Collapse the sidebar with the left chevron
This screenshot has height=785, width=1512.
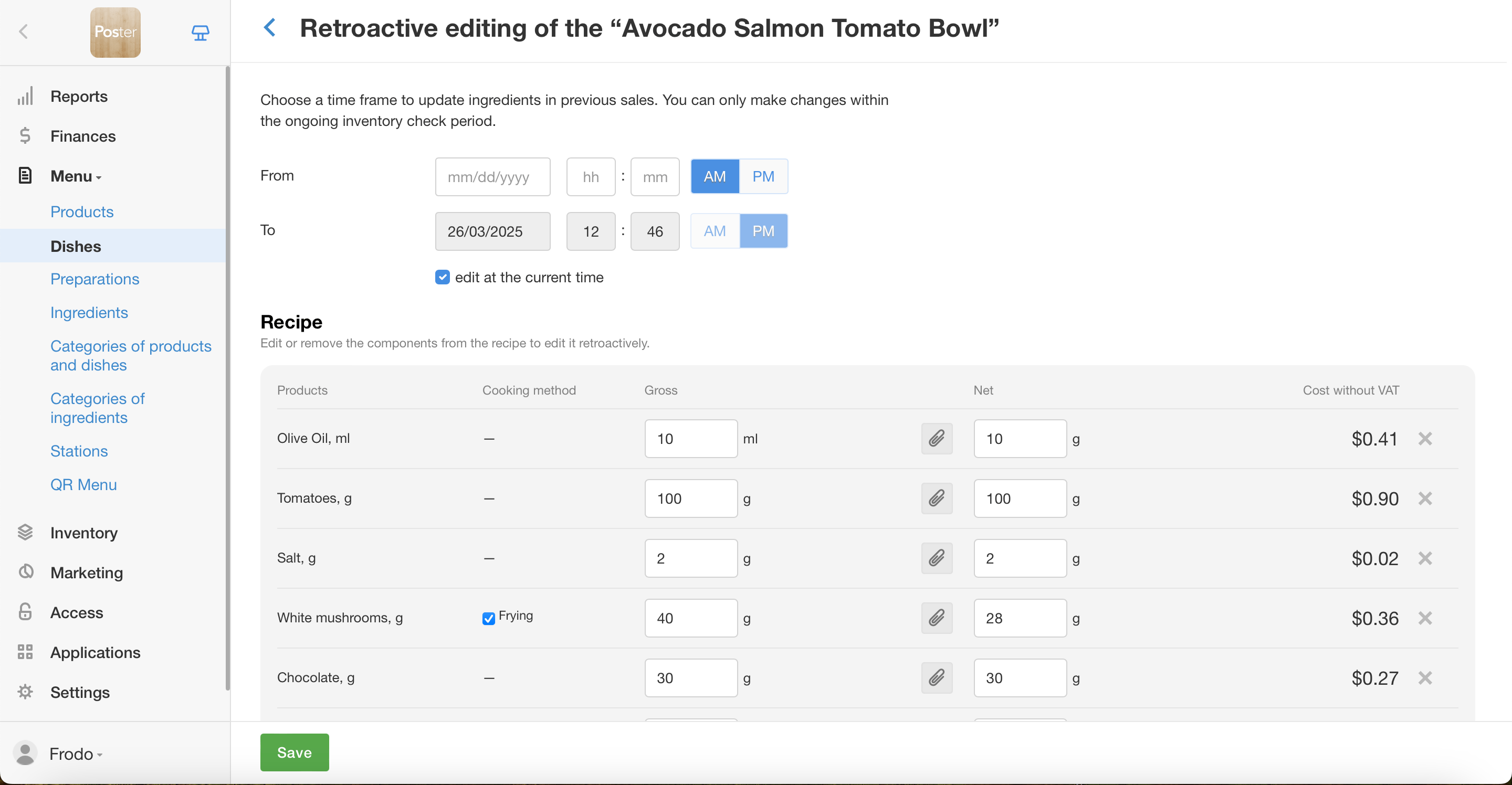point(24,31)
